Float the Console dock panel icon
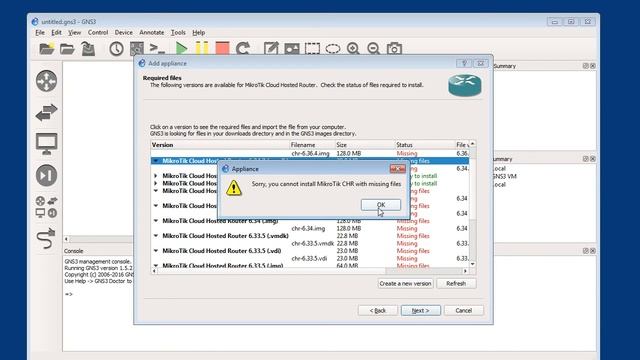Screen dimensions: 640x360 [x=586, y=251]
